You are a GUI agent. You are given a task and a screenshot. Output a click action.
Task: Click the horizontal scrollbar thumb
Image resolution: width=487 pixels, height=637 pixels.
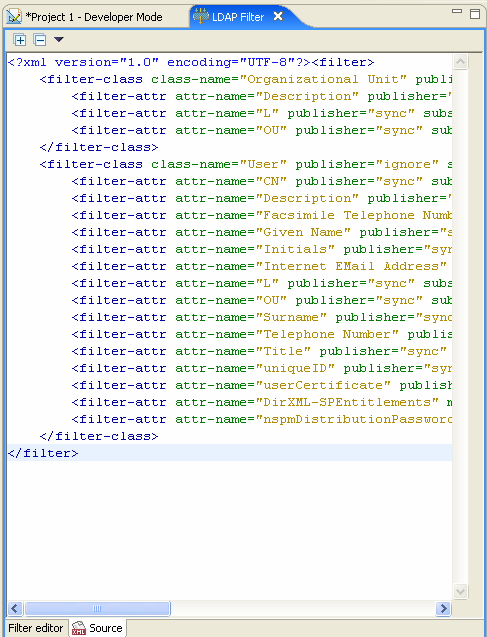click(97, 608)
